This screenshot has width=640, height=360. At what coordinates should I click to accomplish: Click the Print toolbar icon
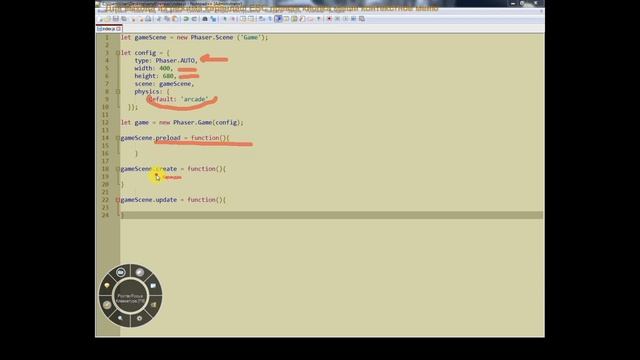point(148,19)
